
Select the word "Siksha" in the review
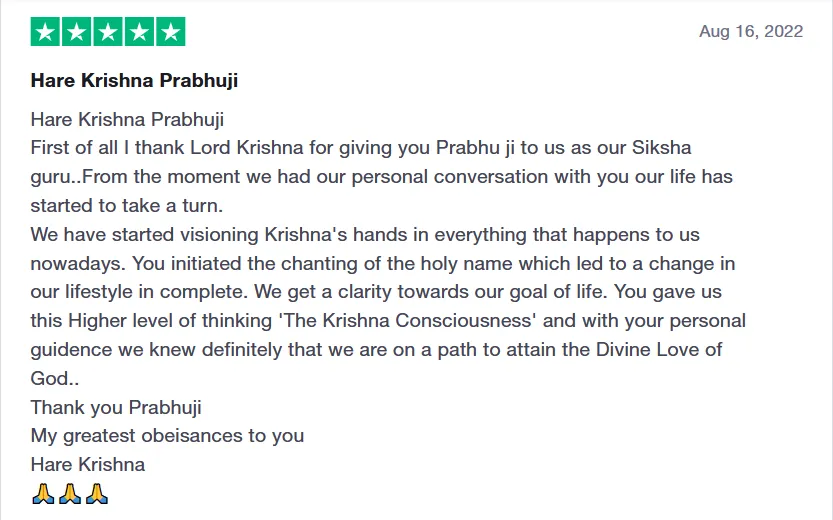(x=661, y=148)
